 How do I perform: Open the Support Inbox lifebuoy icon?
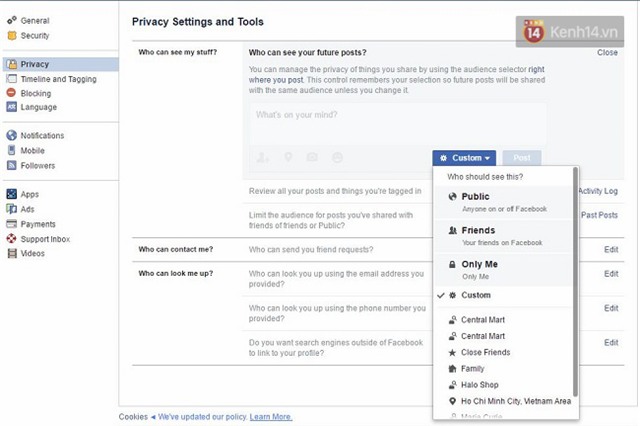(12, 239)
